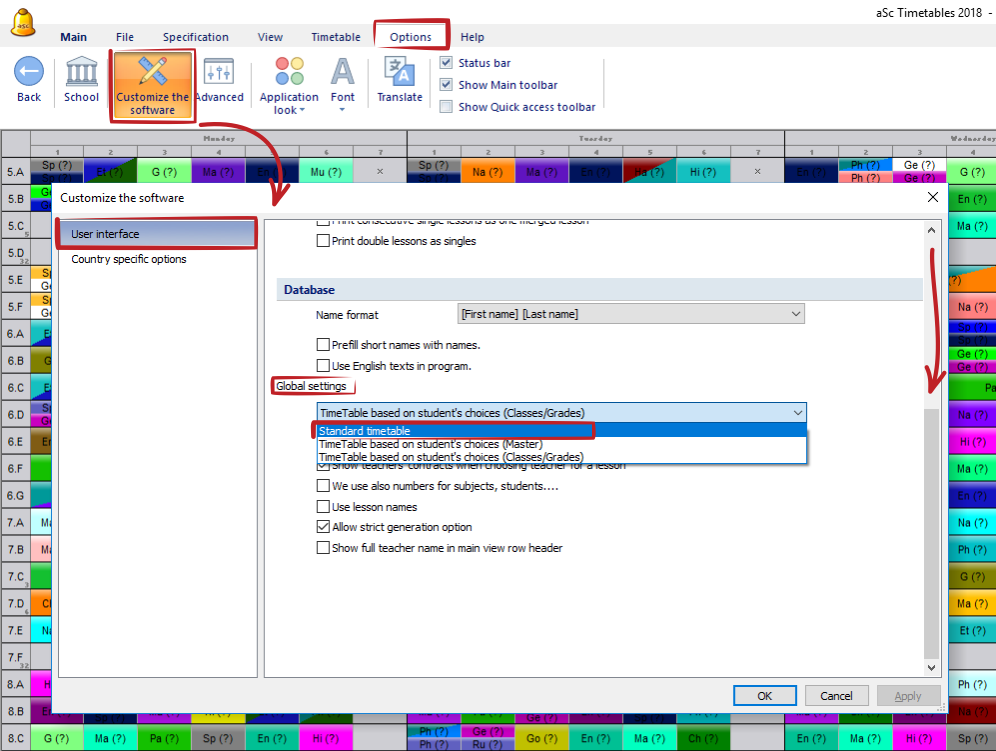Screen dimensions: 996x751
Task: Select Country specific options in sidebar
Action: [129, 259]
